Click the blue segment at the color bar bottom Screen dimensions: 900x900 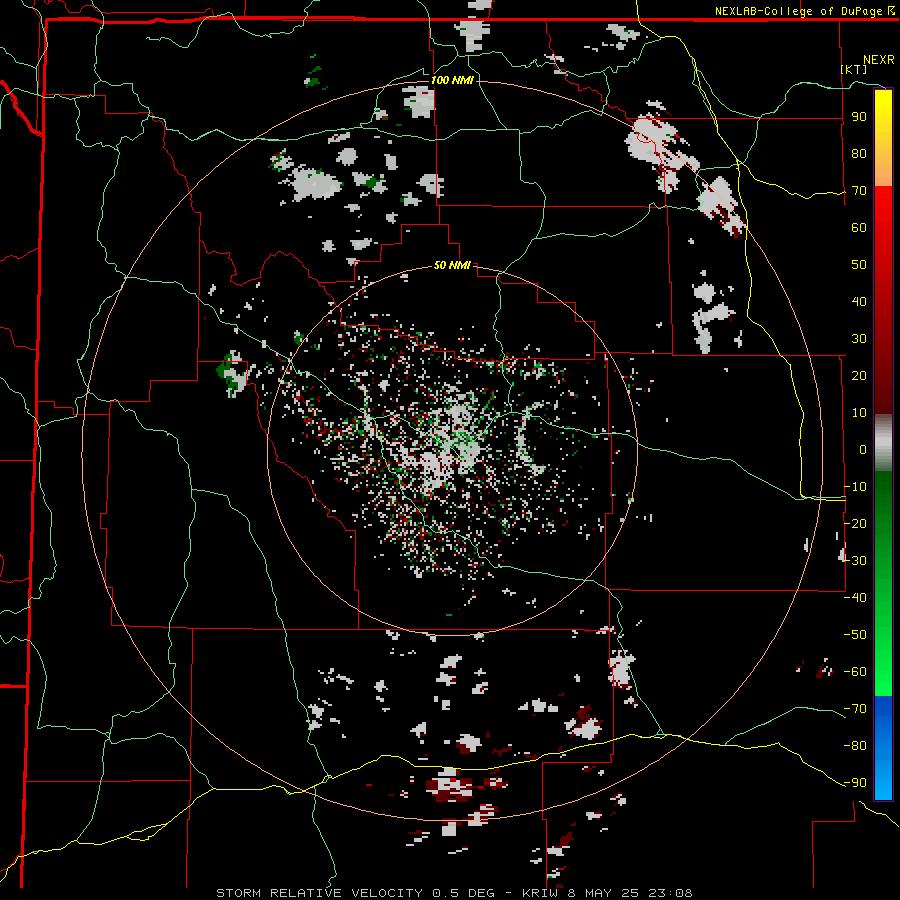coord(883,747)
